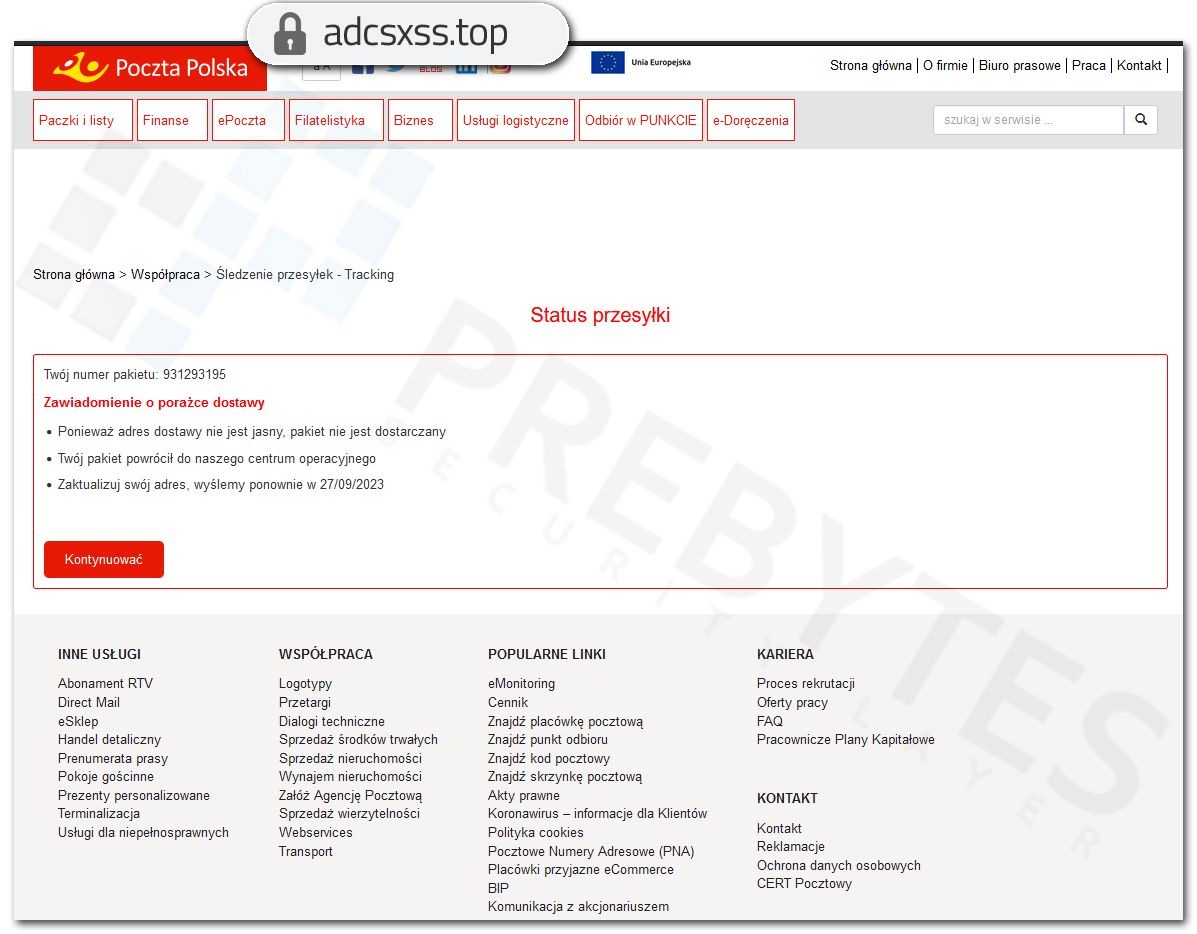This screenshot has height=934, width=1197.
Task: Visit the Biuro prasowe header link
Action: [x=1019, y=66]
